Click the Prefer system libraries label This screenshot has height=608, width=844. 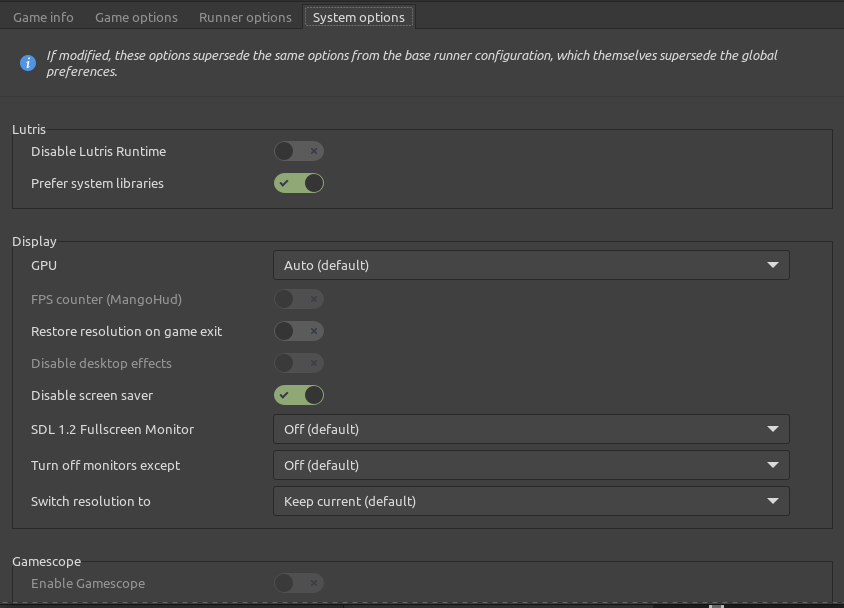97,183
